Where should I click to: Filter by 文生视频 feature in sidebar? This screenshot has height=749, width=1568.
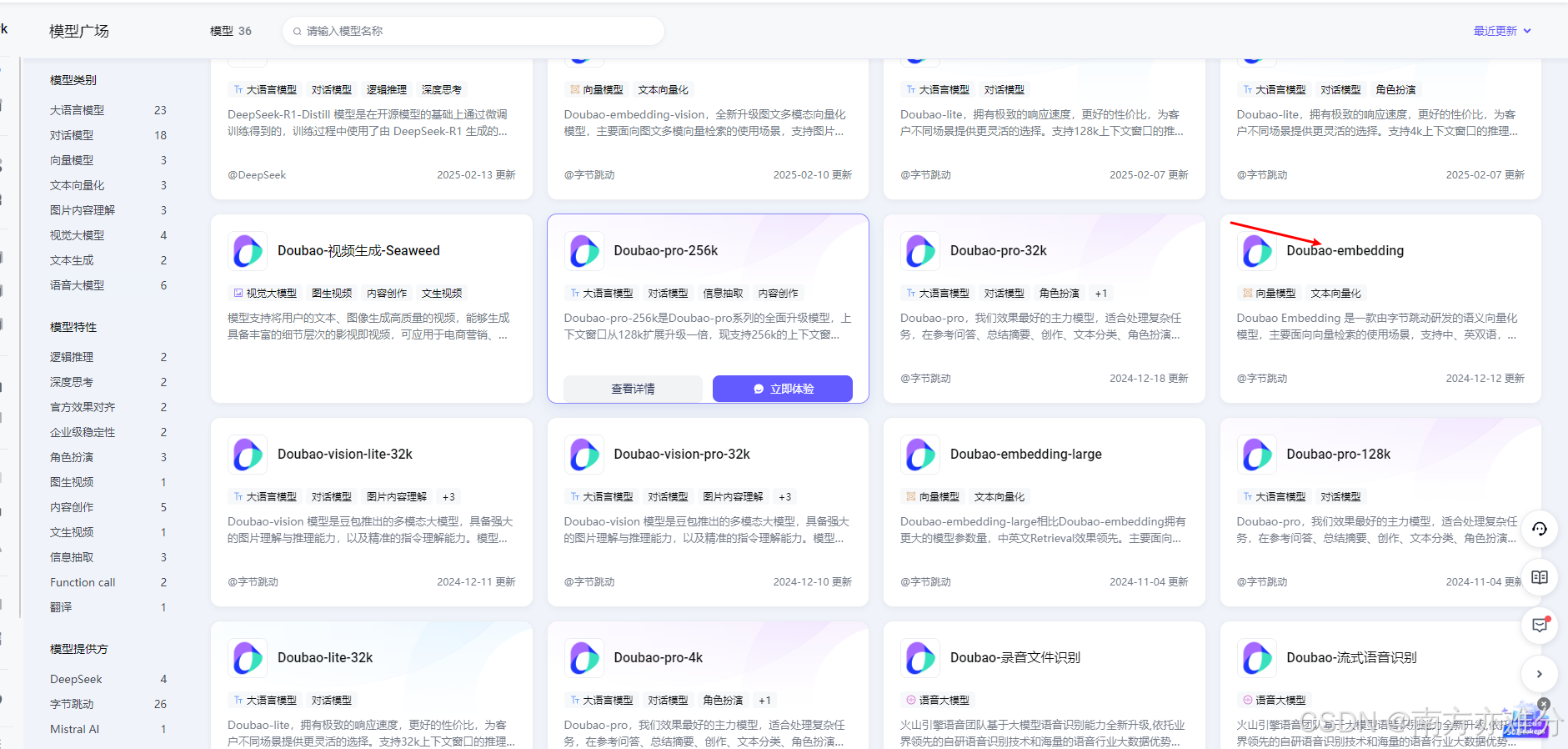(x=108, y=532)
